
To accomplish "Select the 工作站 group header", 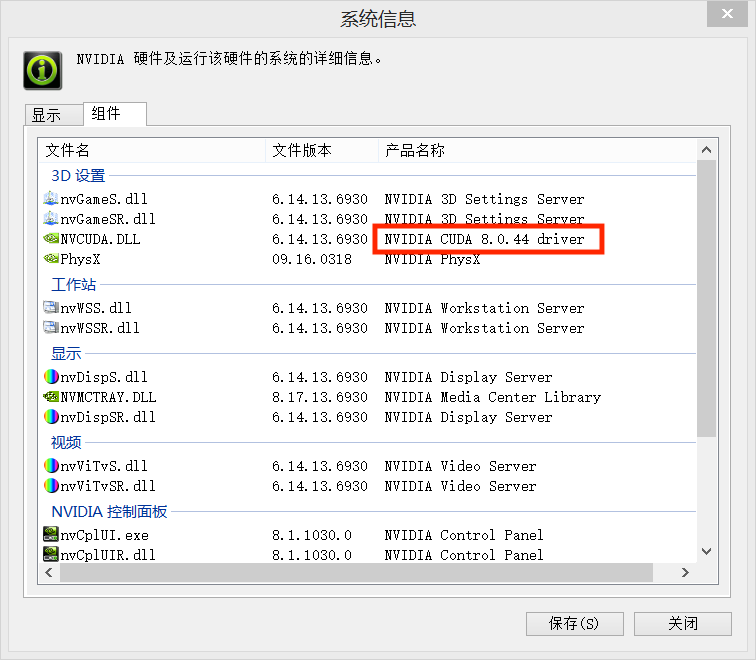I will click(x=74, y=284).
